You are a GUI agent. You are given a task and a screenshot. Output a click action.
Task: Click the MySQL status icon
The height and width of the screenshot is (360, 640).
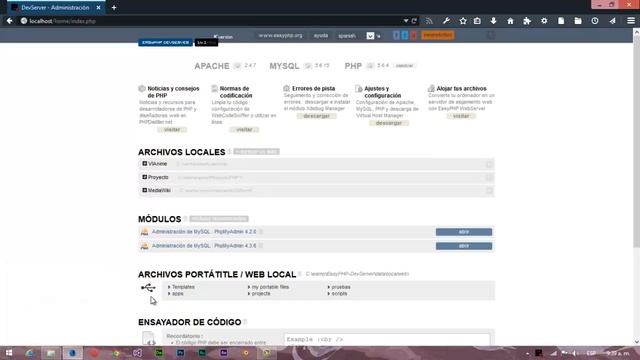(308, 66)
